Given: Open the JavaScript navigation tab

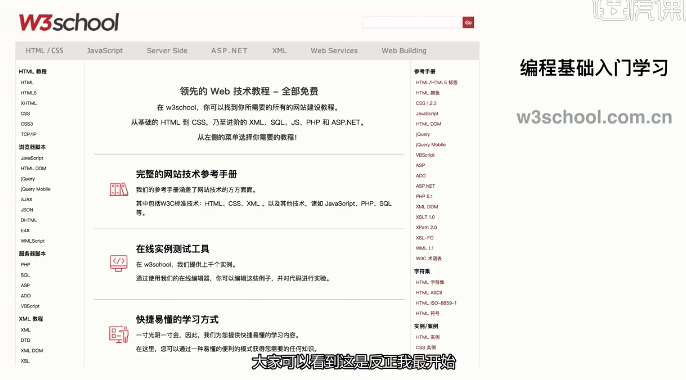Looking at the screenshot, I should (x=105, y=51).
